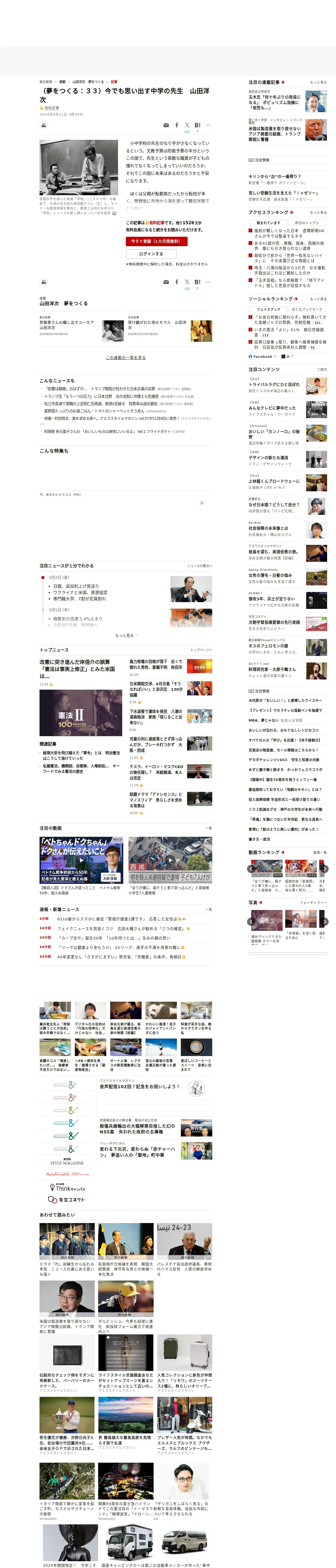Click the ログインする button
336x1568 pixels.
151,254
